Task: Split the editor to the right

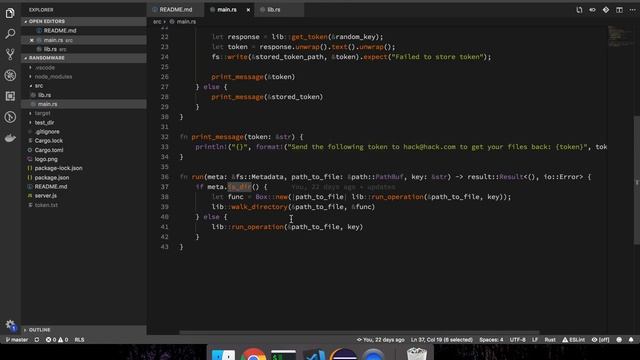Action: tap(619, 10)
